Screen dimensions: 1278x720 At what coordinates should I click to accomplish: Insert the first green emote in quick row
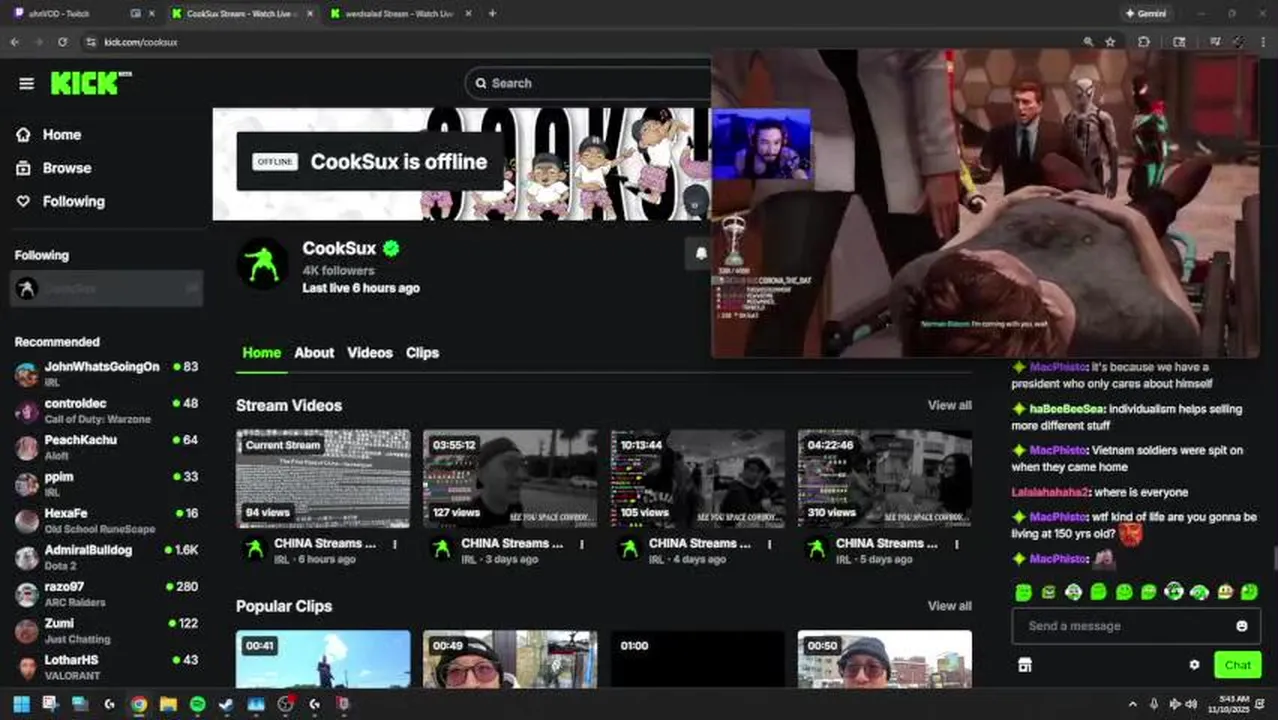pyautogui.click(x=1023, y=592)
